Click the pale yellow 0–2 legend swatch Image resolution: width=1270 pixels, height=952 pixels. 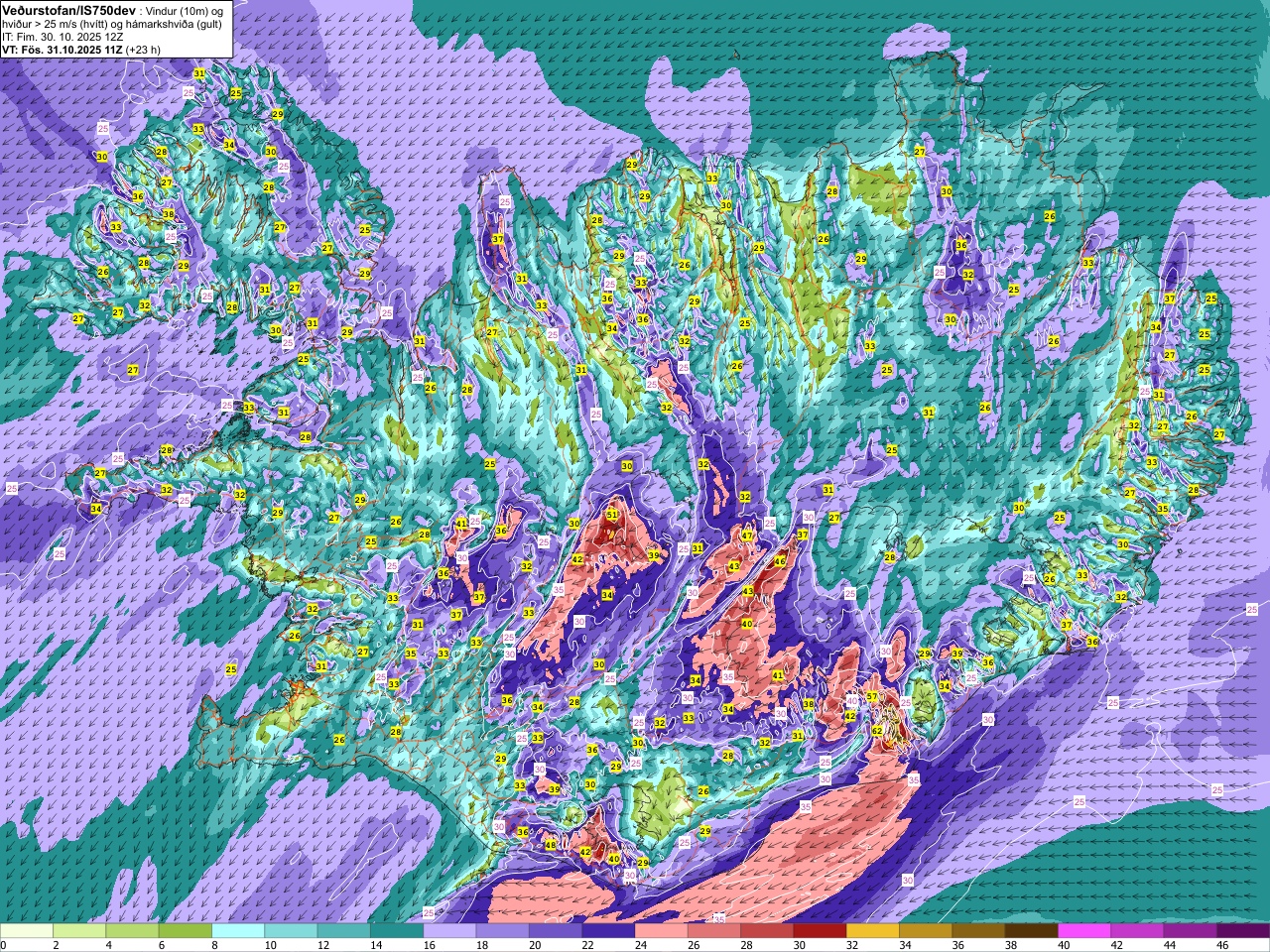click(x=27, y=931)
